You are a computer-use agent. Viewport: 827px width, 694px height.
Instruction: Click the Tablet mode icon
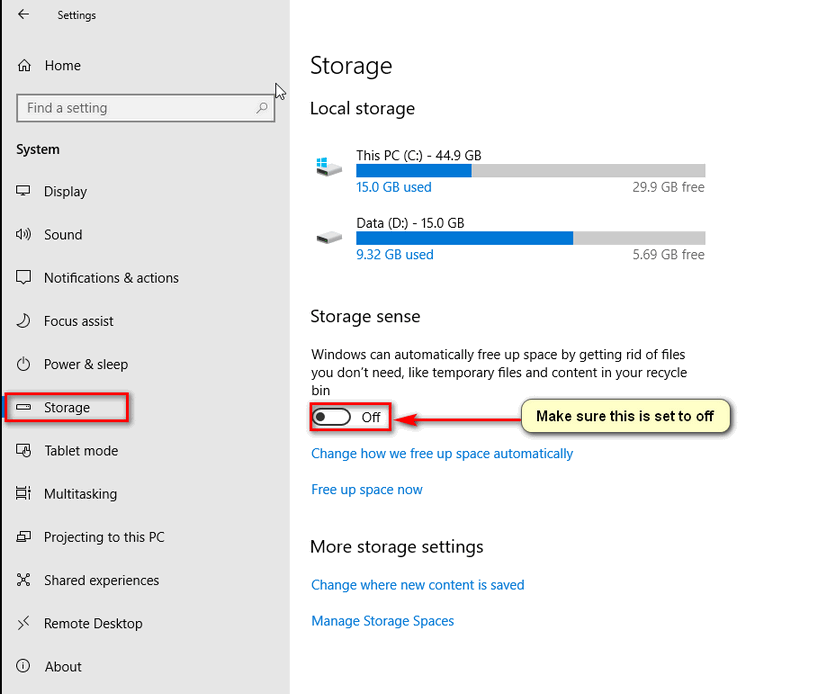tap(23, 450)
